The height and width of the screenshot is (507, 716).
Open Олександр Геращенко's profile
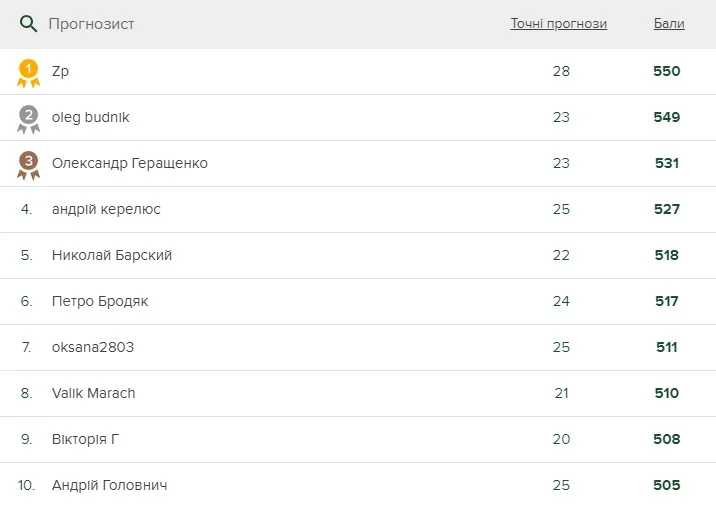tap(130, 164)
